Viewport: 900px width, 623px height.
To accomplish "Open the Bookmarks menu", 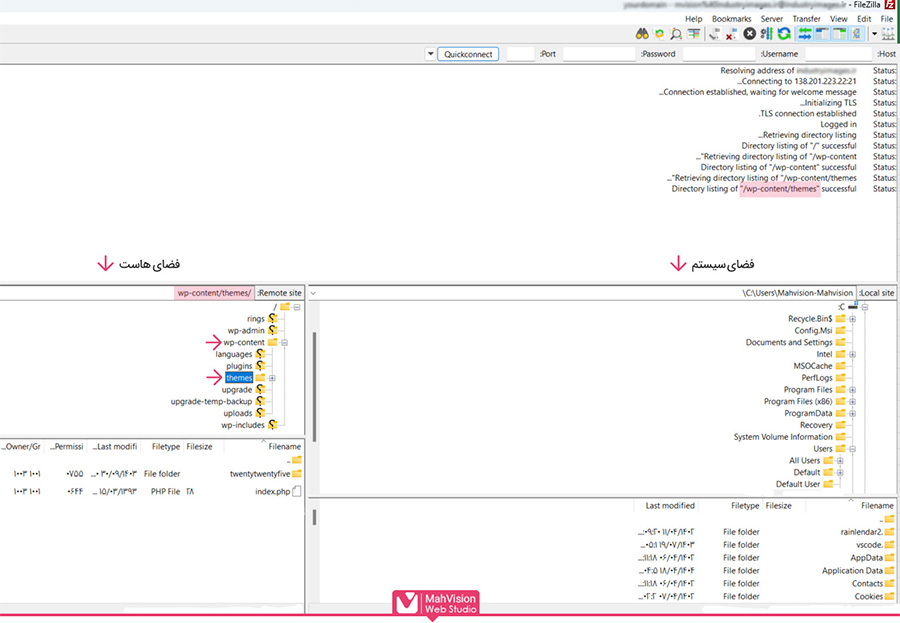I will [731, 19].
